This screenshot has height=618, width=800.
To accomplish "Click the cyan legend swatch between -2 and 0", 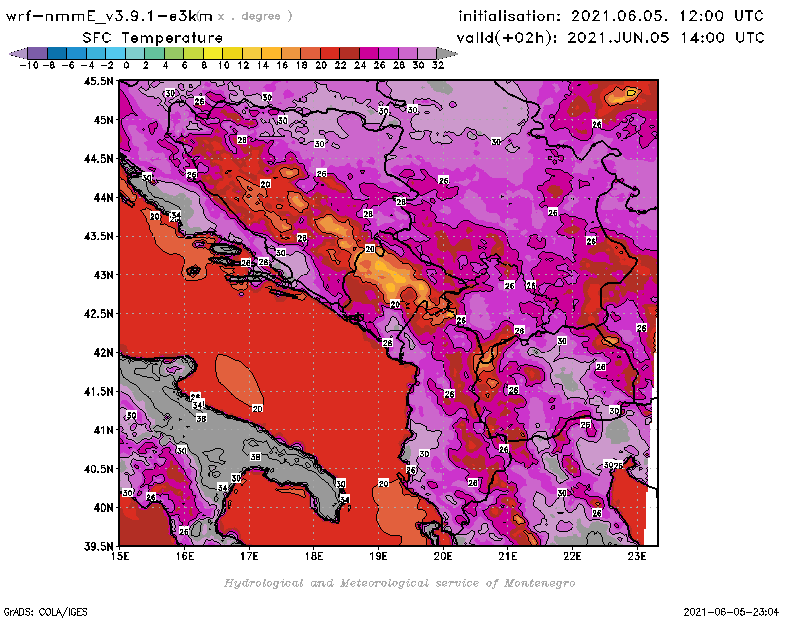I will [x=115, y=53].
